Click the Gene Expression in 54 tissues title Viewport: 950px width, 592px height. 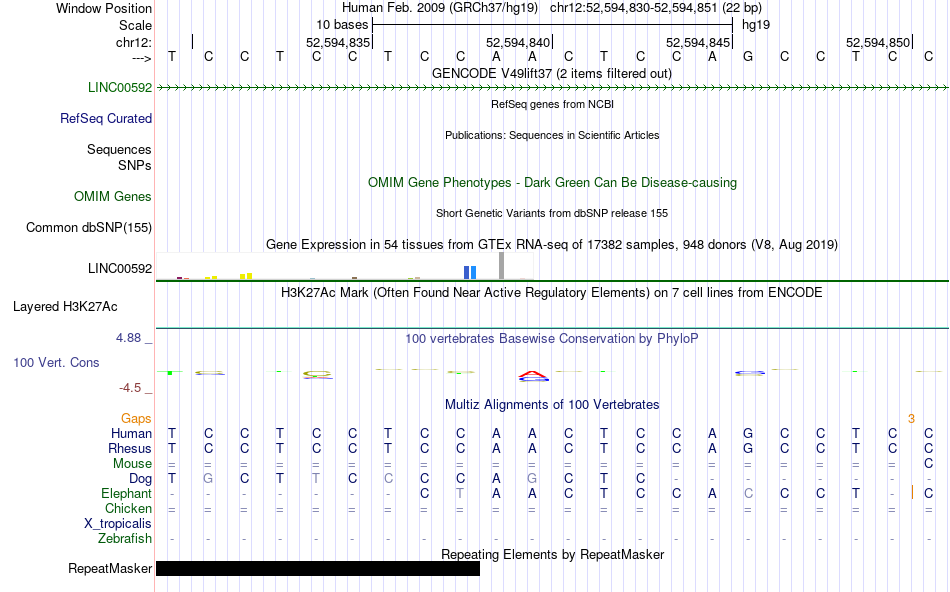coord(552,244)
